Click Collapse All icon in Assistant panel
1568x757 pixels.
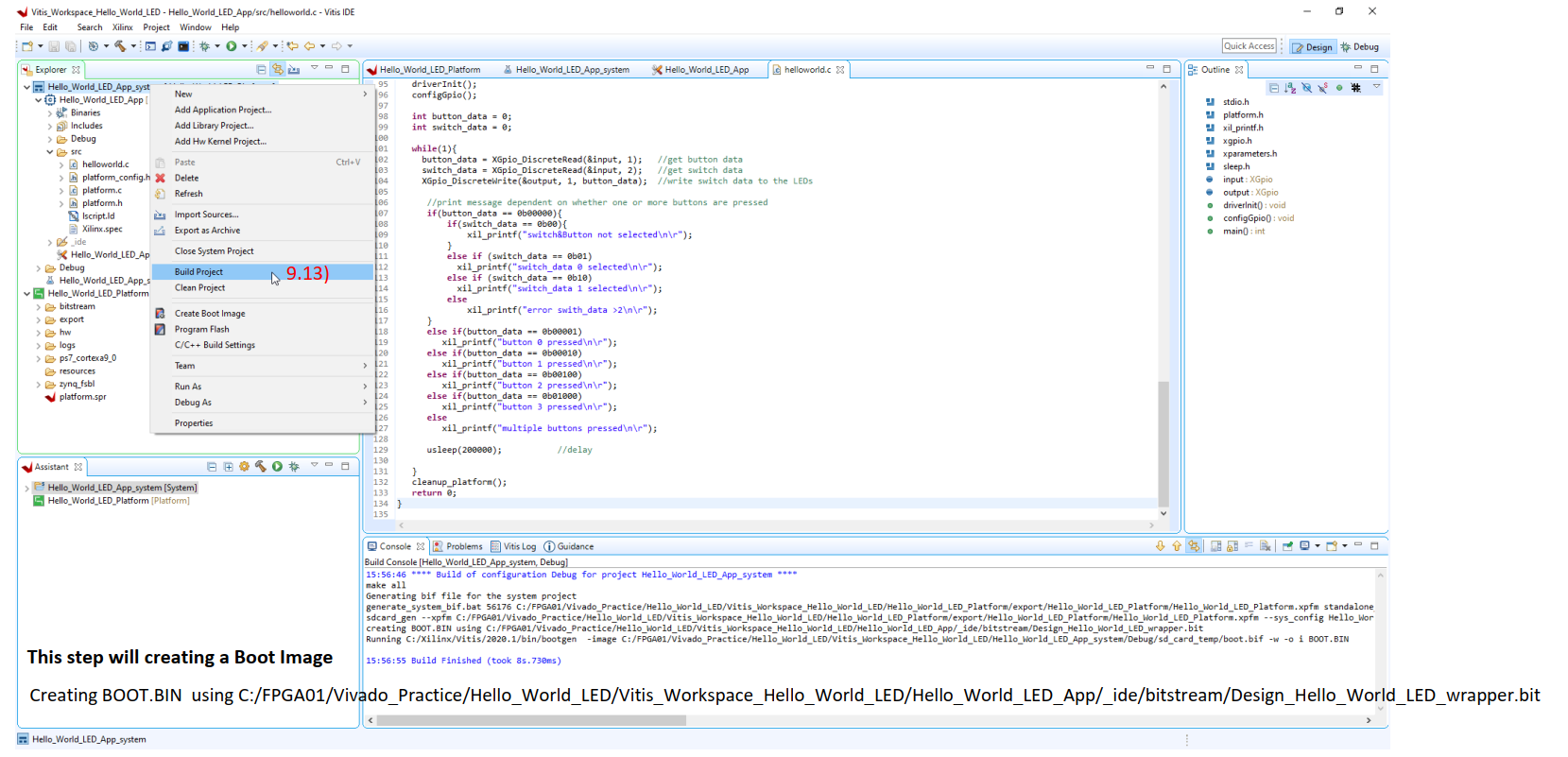tap(212, 467)
